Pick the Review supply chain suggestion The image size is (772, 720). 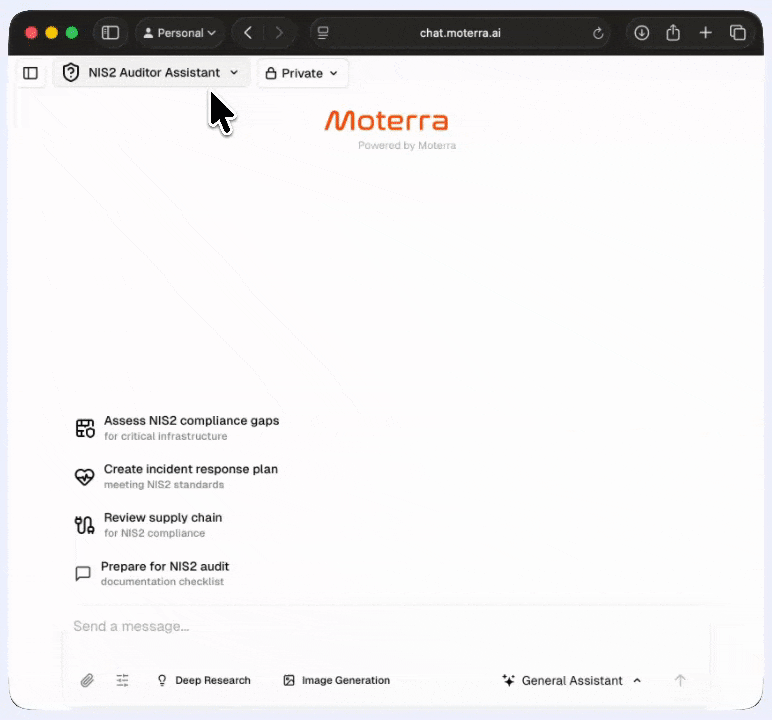(149, 525)
